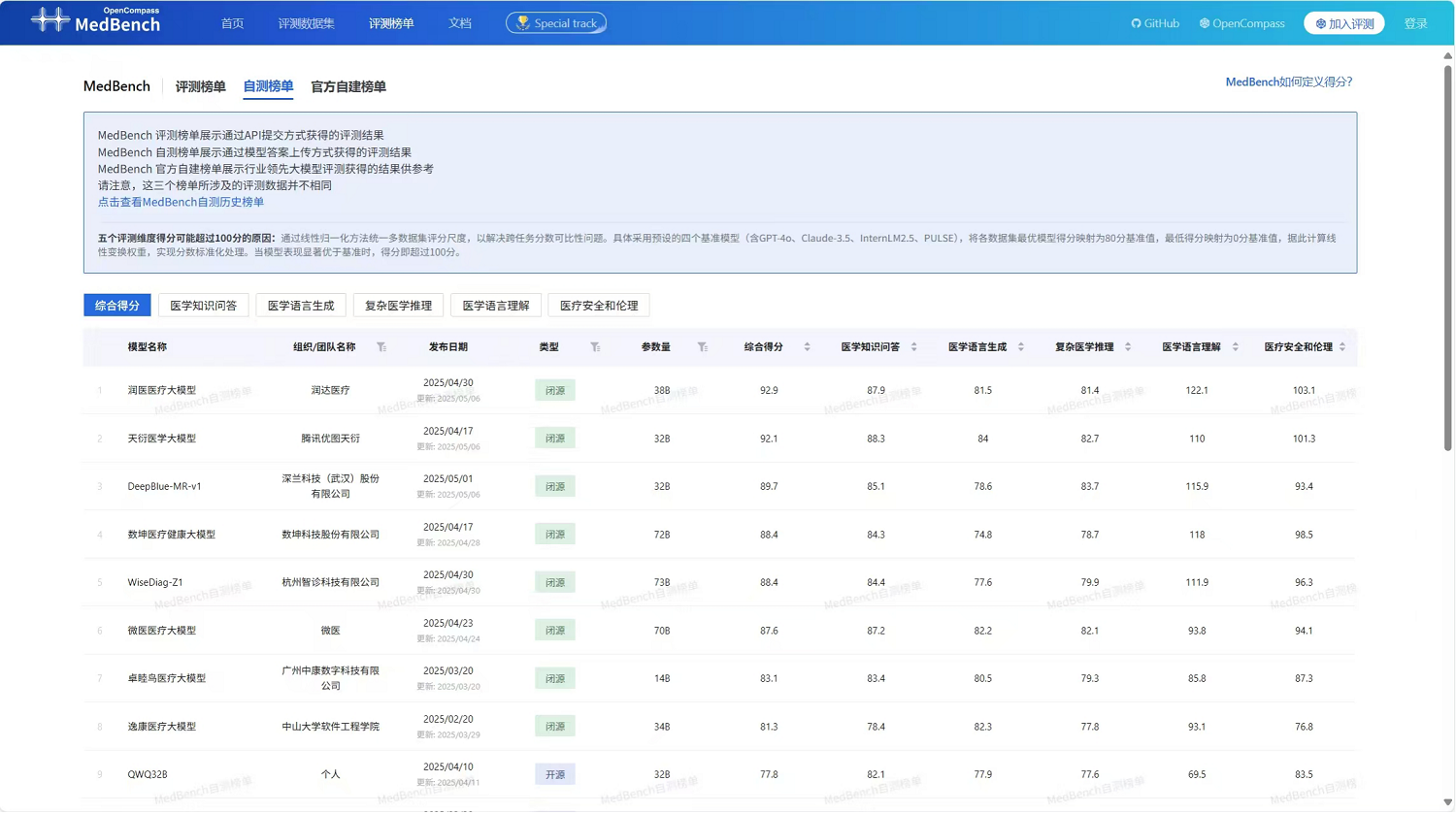The width and height of the screenshot is (1456, 814).
Task: Open the Special track button
Action: (556, 23)
